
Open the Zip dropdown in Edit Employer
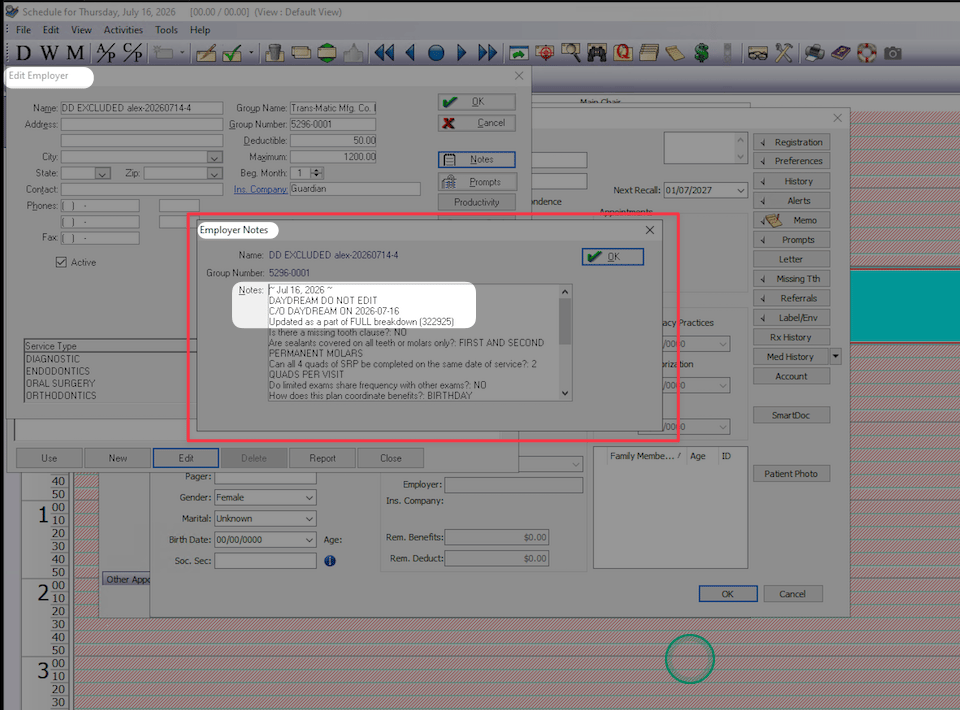click(214, 174)
